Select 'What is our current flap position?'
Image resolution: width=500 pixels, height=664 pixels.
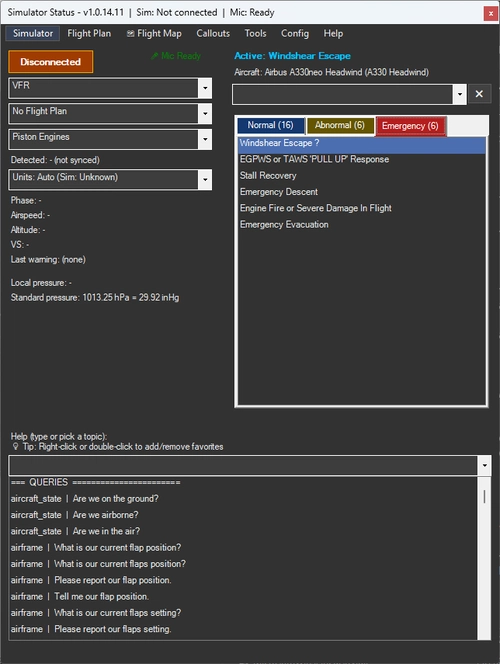pyautogui.click(x=243, y=548)
